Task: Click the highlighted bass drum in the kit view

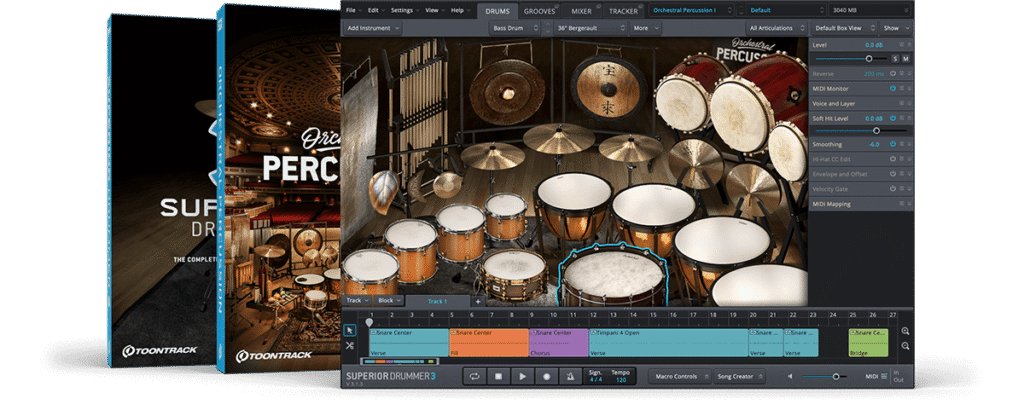Action: pyautogui.click(x=613, y=276)
